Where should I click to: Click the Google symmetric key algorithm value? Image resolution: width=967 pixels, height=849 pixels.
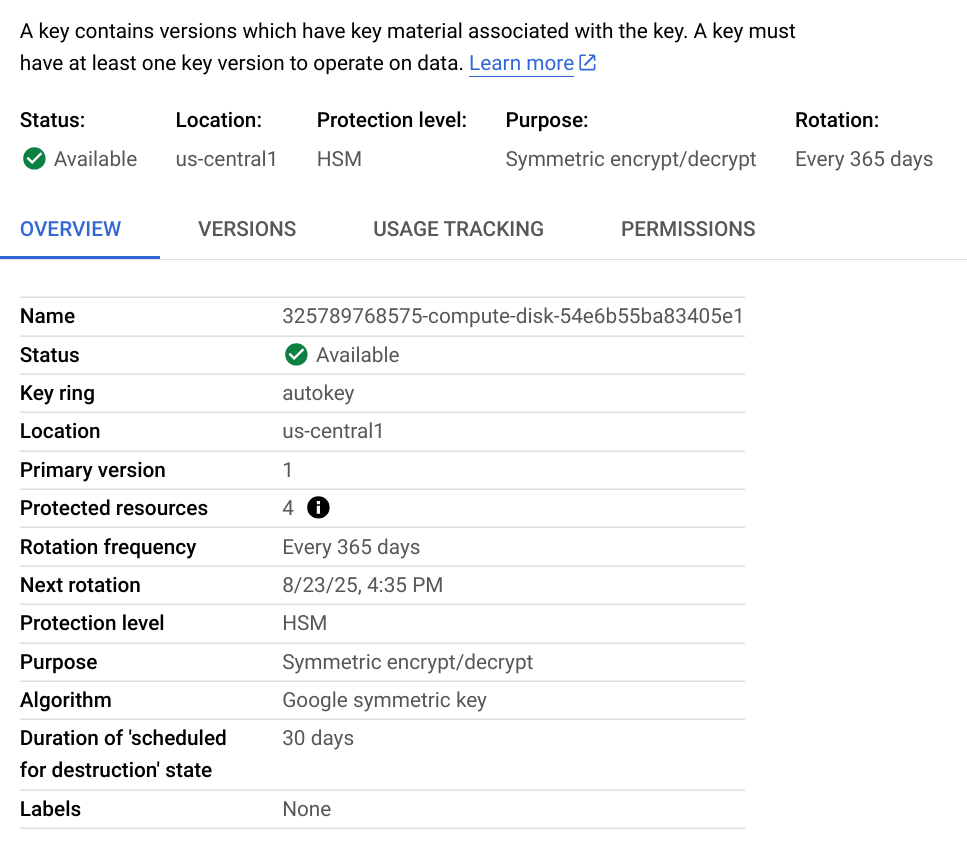384,700
